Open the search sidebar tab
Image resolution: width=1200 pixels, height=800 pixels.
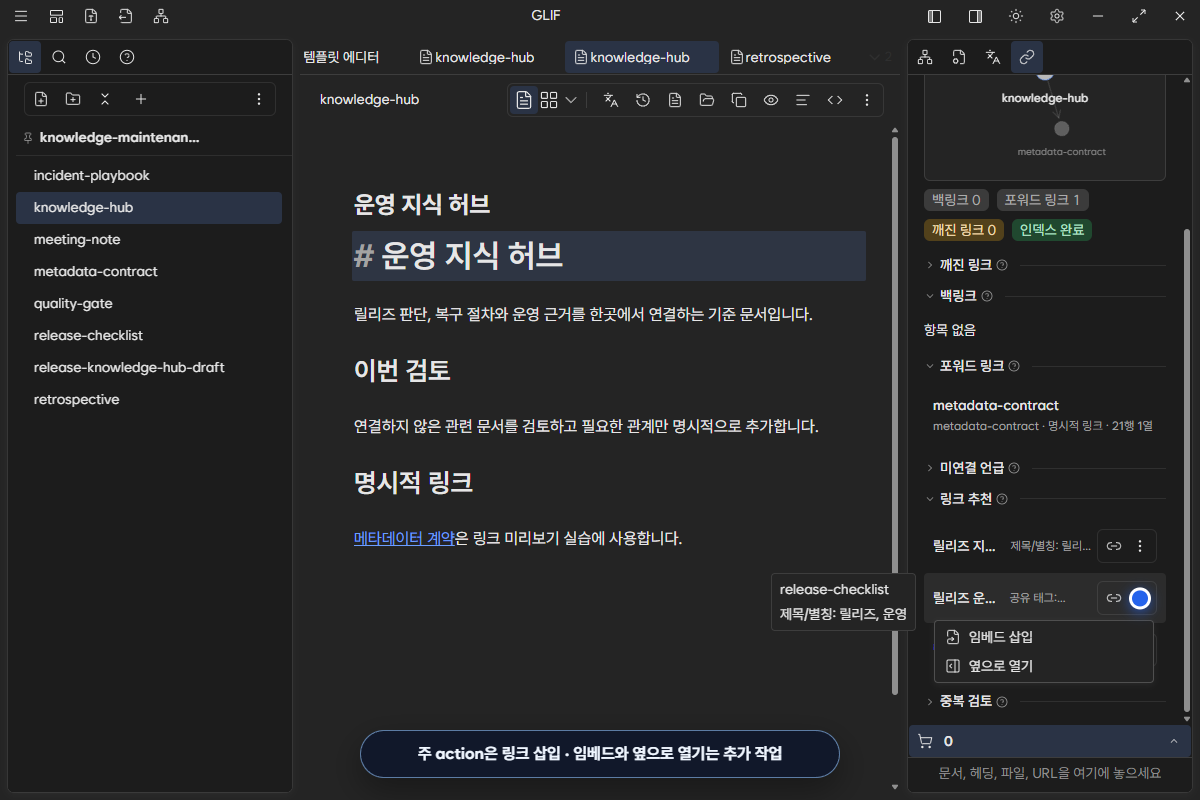(x=59, y=57)
